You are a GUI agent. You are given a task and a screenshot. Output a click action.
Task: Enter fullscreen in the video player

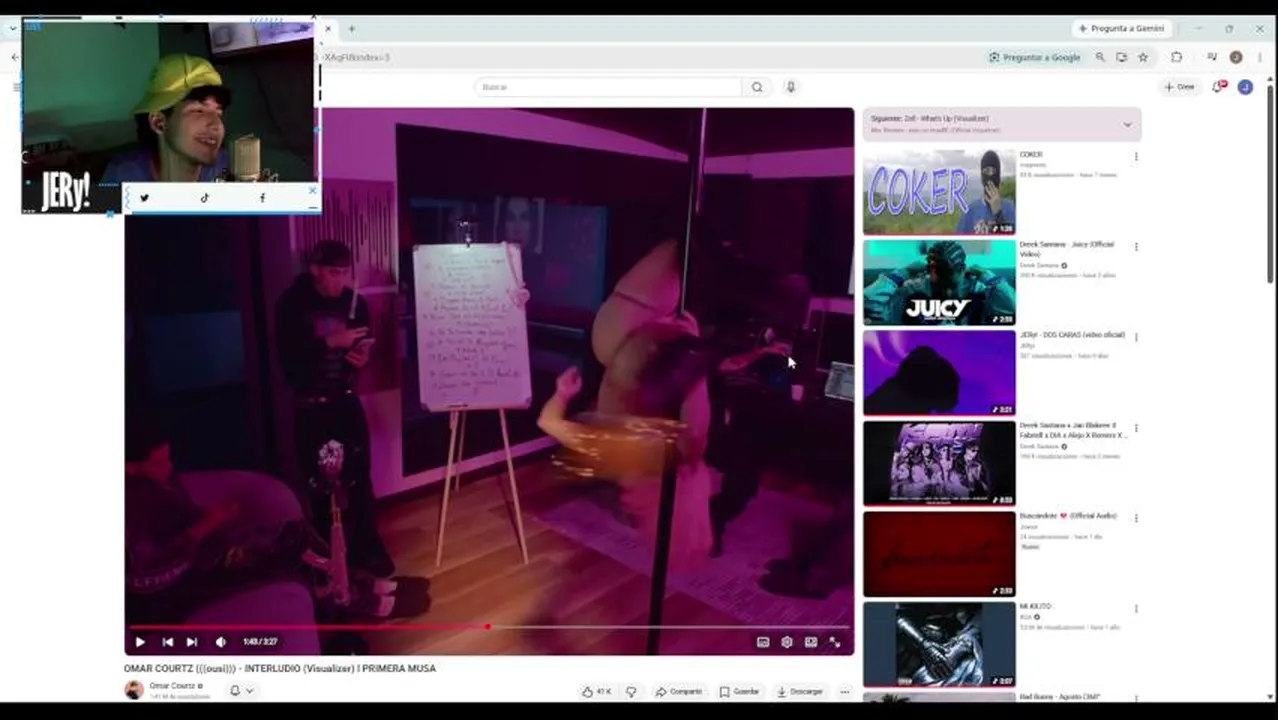point(835,642)
